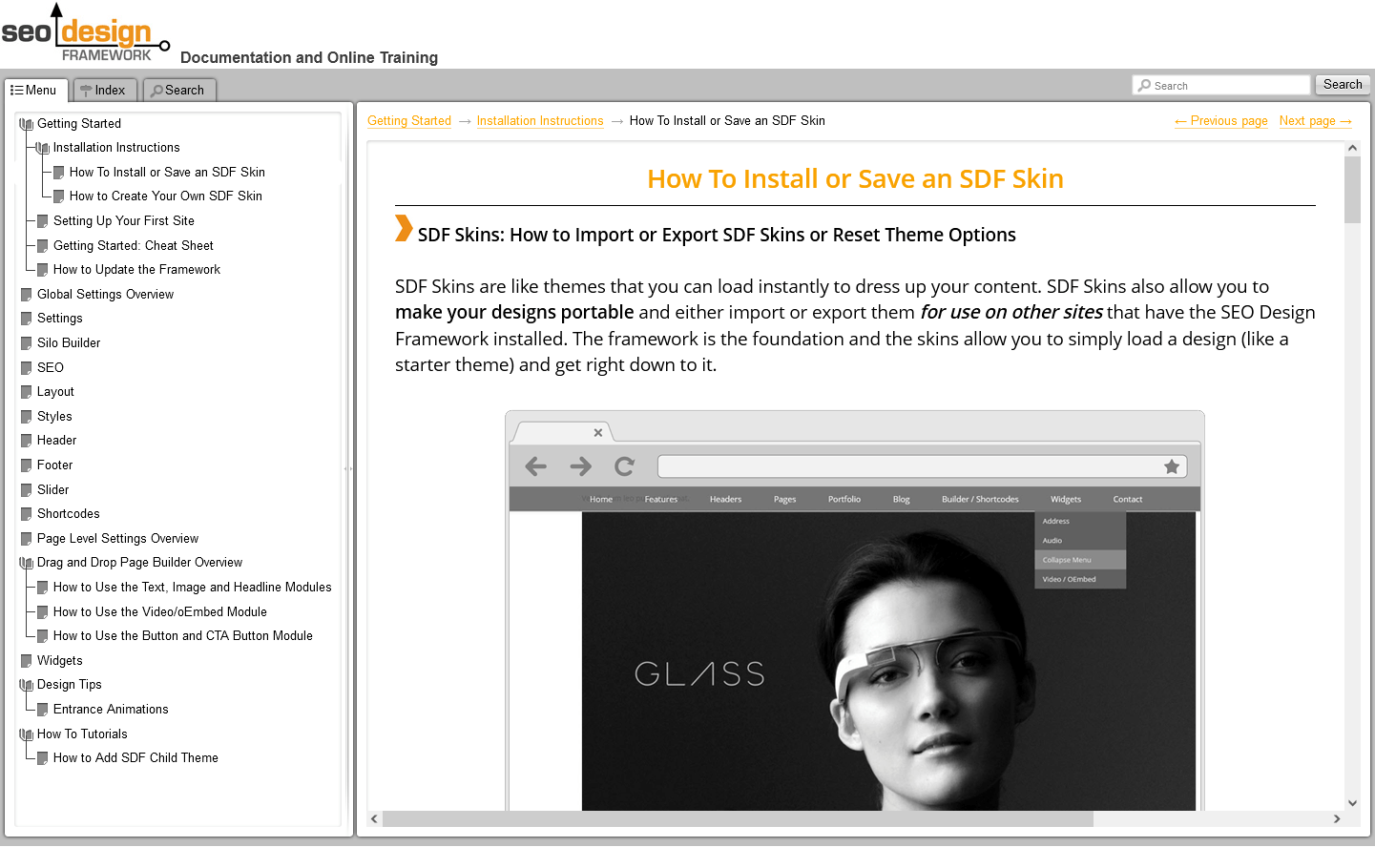This screenshot has height=868, width=1375.
Task: Select Page Level Settings Overview label
Action: point(117,539)
